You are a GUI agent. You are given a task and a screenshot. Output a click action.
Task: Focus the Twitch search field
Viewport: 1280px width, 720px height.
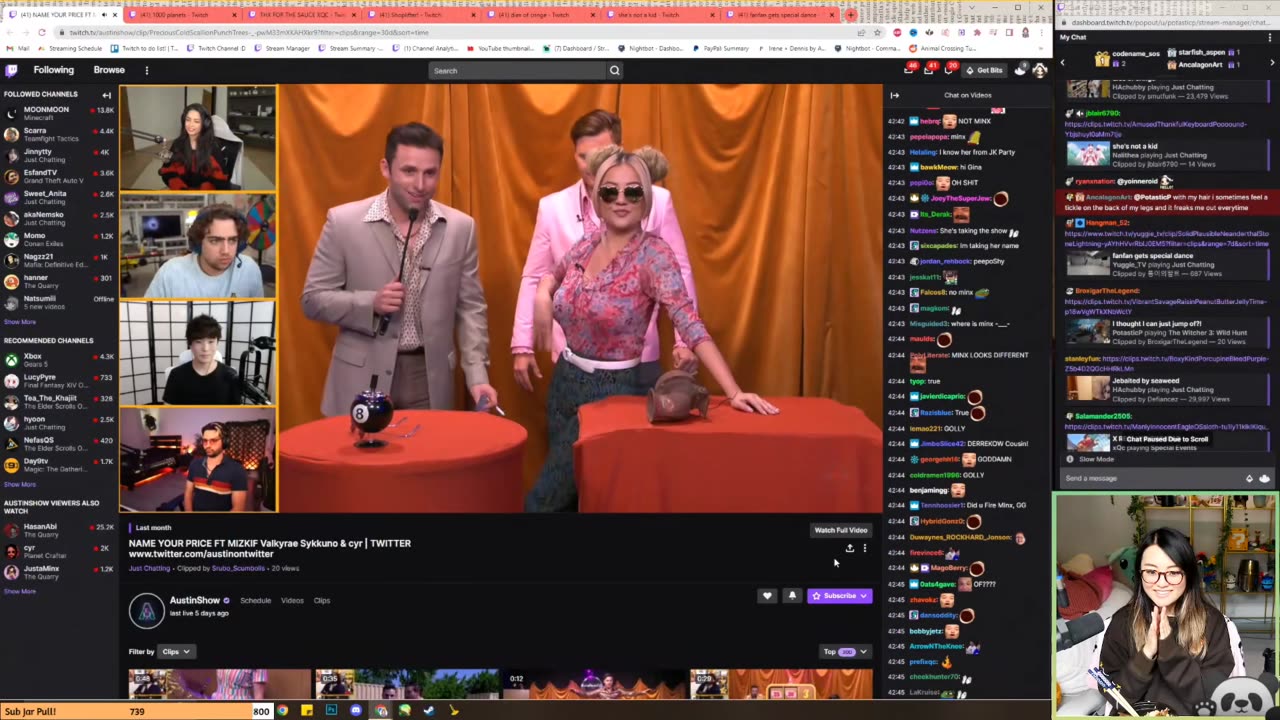(x=518, y=70)
